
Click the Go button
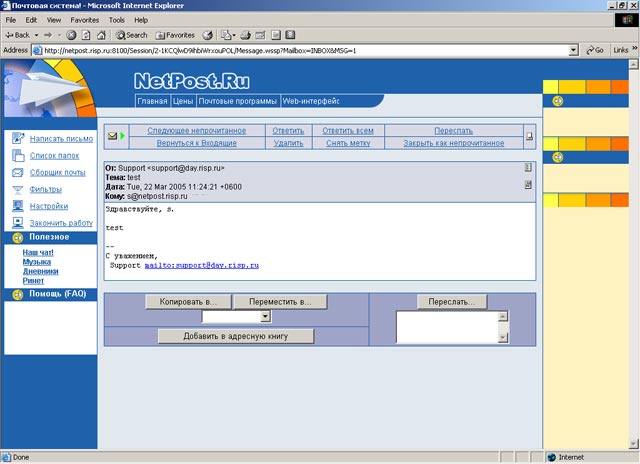[595, 50]
